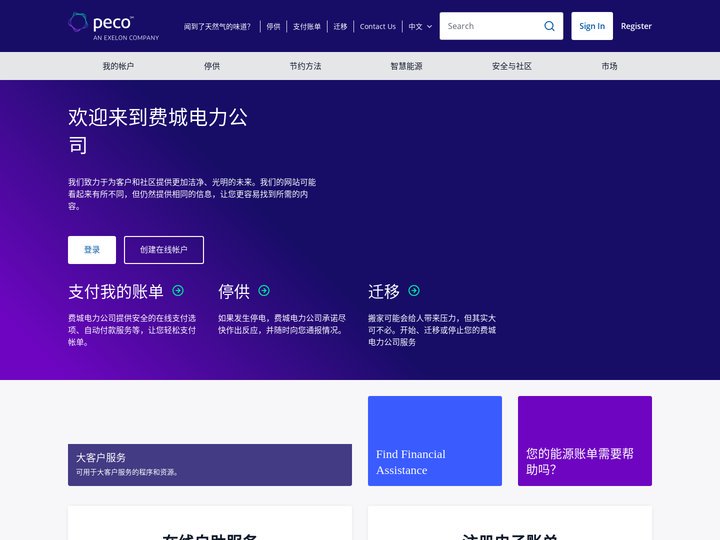Viewport: 720px width, 540px height.
Task: Open 迁移 heading link in hero
Action: (384, 291)
